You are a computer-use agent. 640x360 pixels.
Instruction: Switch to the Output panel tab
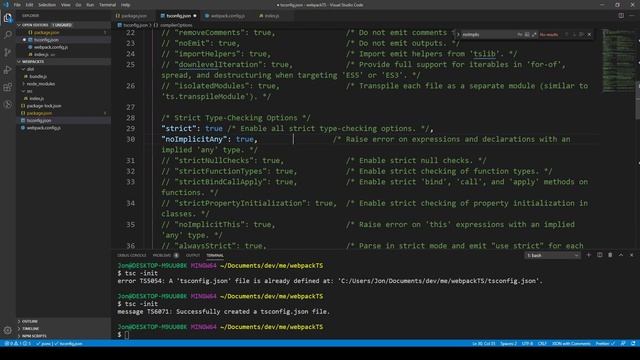193,256
